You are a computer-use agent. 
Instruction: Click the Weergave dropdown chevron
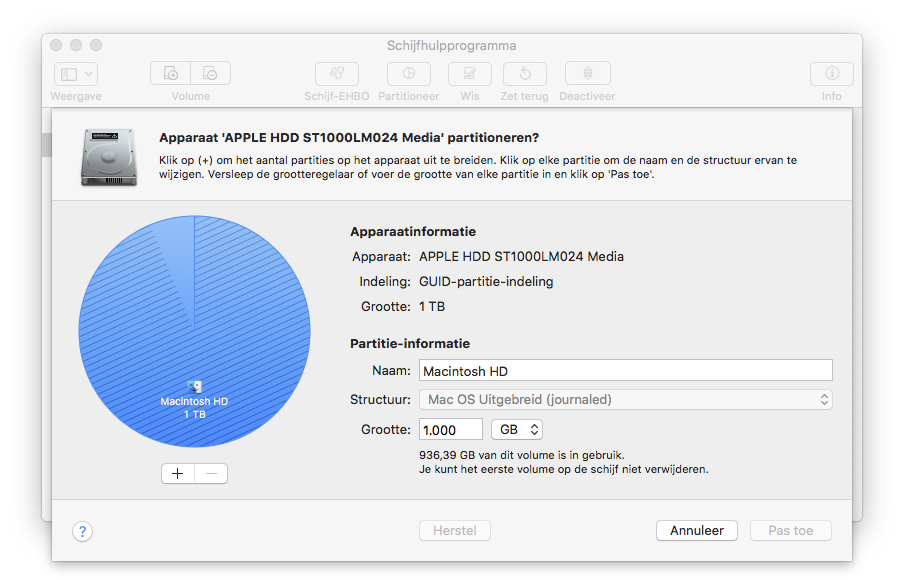(x=88, y=74)
